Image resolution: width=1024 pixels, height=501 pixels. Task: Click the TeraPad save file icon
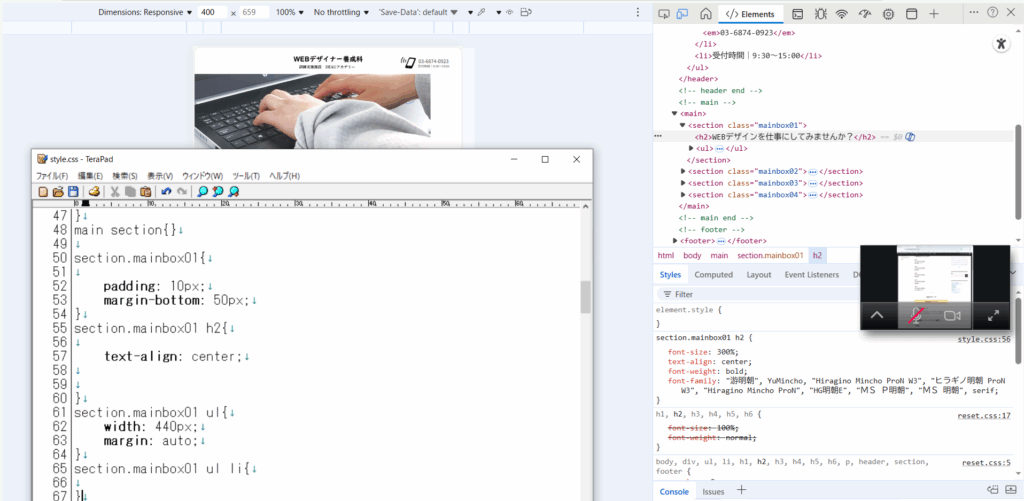click(73, 191)
